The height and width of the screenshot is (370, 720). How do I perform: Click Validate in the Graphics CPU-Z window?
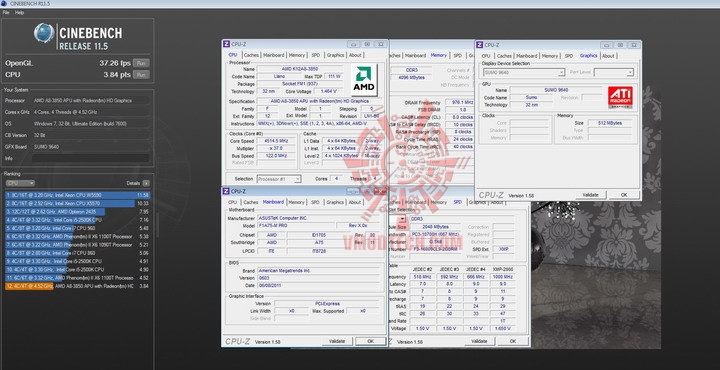(x=590, y=195)
